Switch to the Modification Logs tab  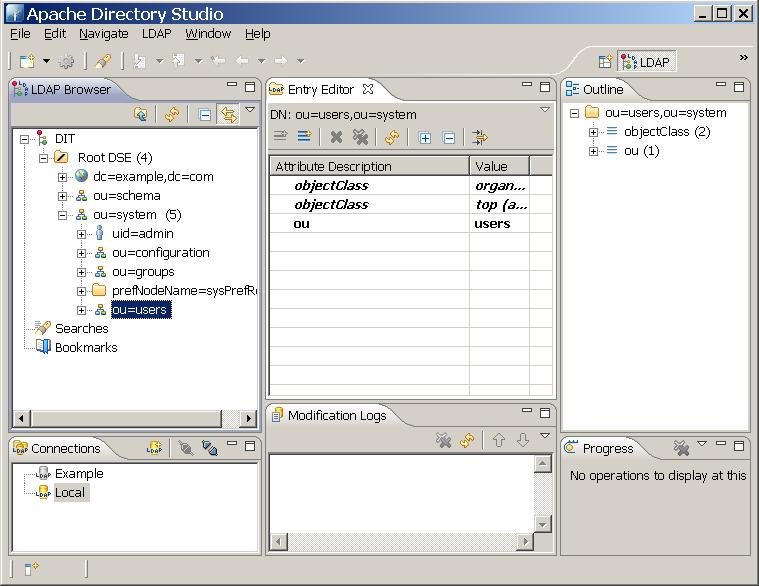(x=335, y=416)
